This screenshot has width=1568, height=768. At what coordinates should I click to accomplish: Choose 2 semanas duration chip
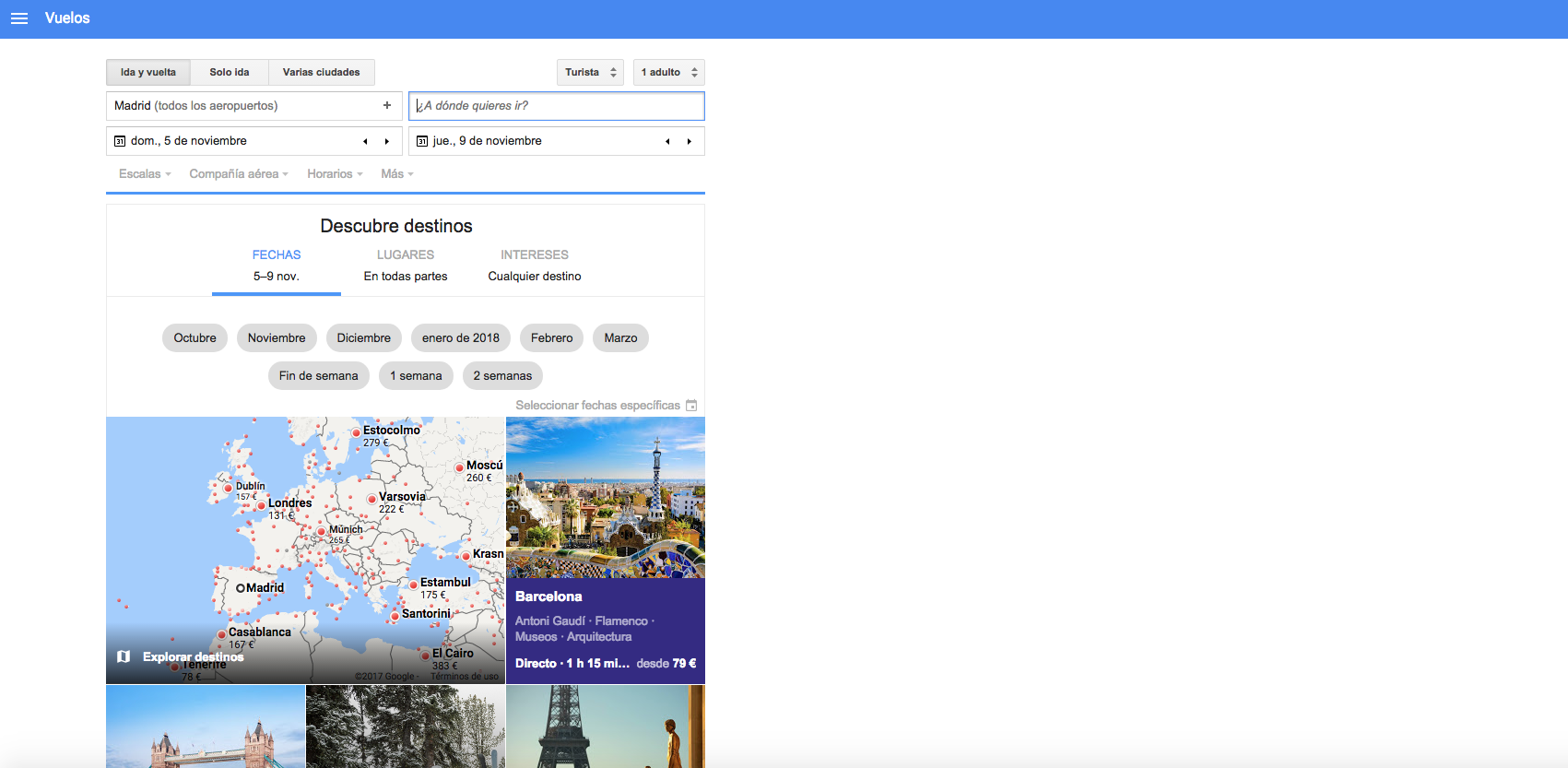pos(502,376)
